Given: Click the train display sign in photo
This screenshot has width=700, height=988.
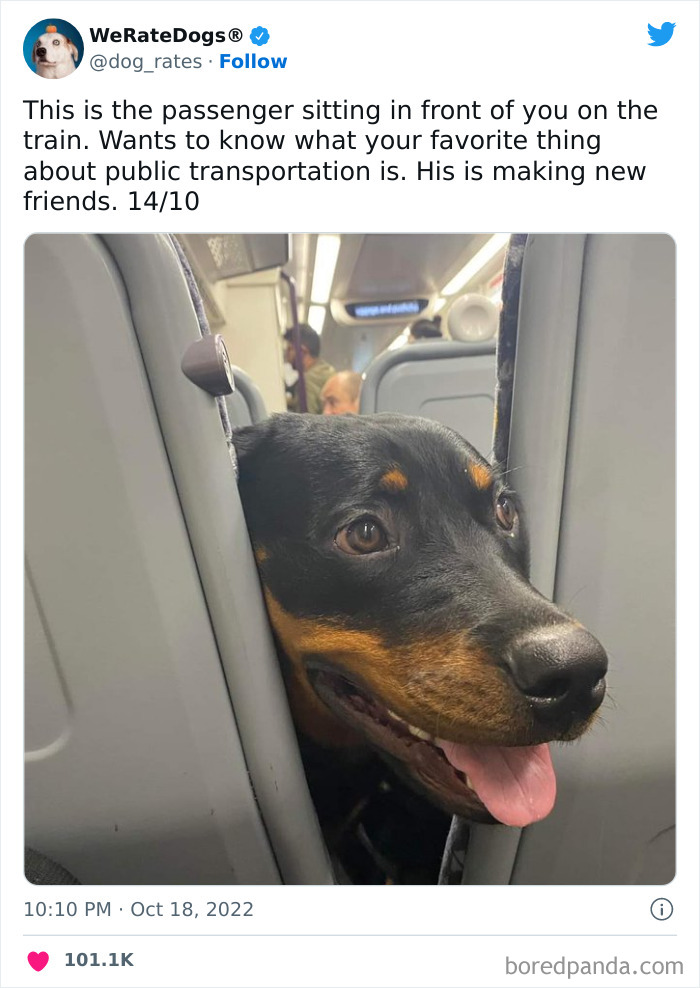Looking at the screenshot, I should click(387, 308).
